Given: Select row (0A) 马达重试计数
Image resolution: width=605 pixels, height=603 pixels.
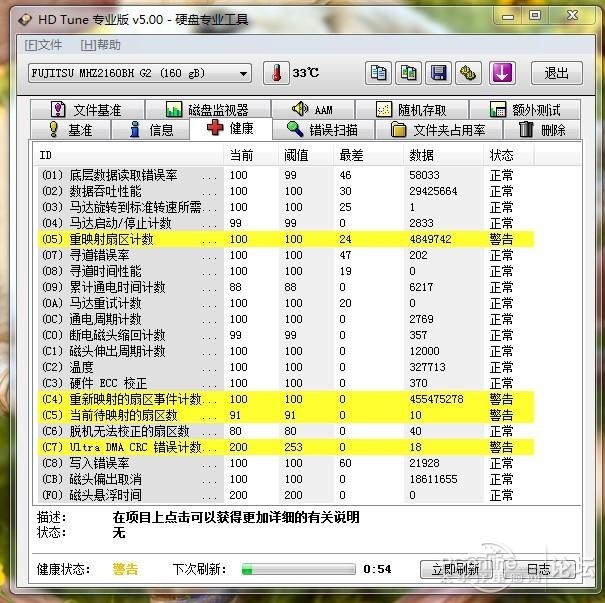Looking at the screenshot, I should coord(286,303).
